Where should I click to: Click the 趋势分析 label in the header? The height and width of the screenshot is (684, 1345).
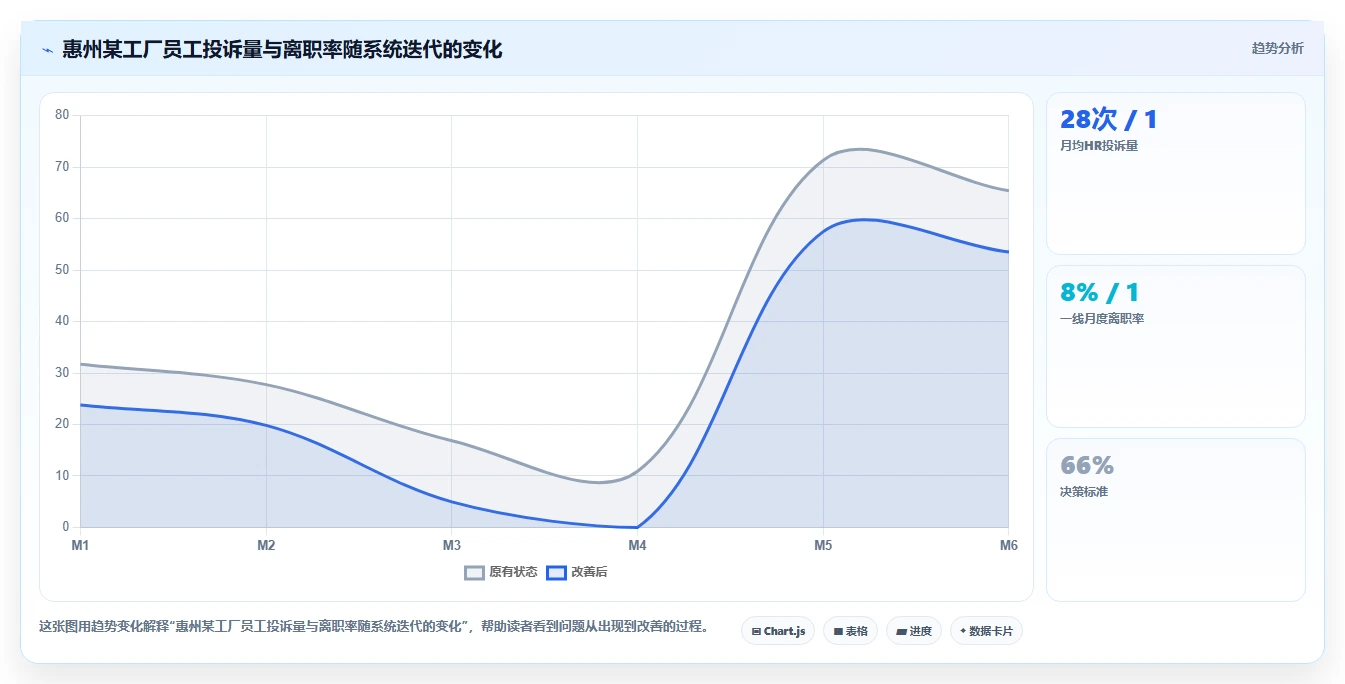[x=1277, y=48]
